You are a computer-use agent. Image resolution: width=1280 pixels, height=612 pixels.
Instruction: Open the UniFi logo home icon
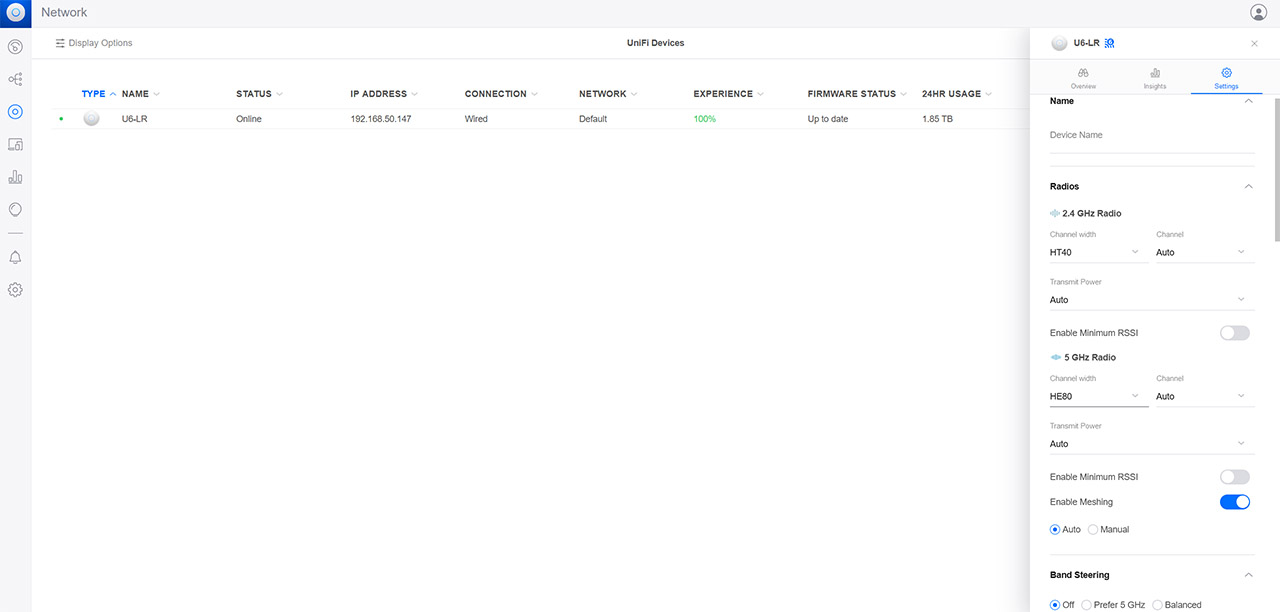click(x=15, y=13)
